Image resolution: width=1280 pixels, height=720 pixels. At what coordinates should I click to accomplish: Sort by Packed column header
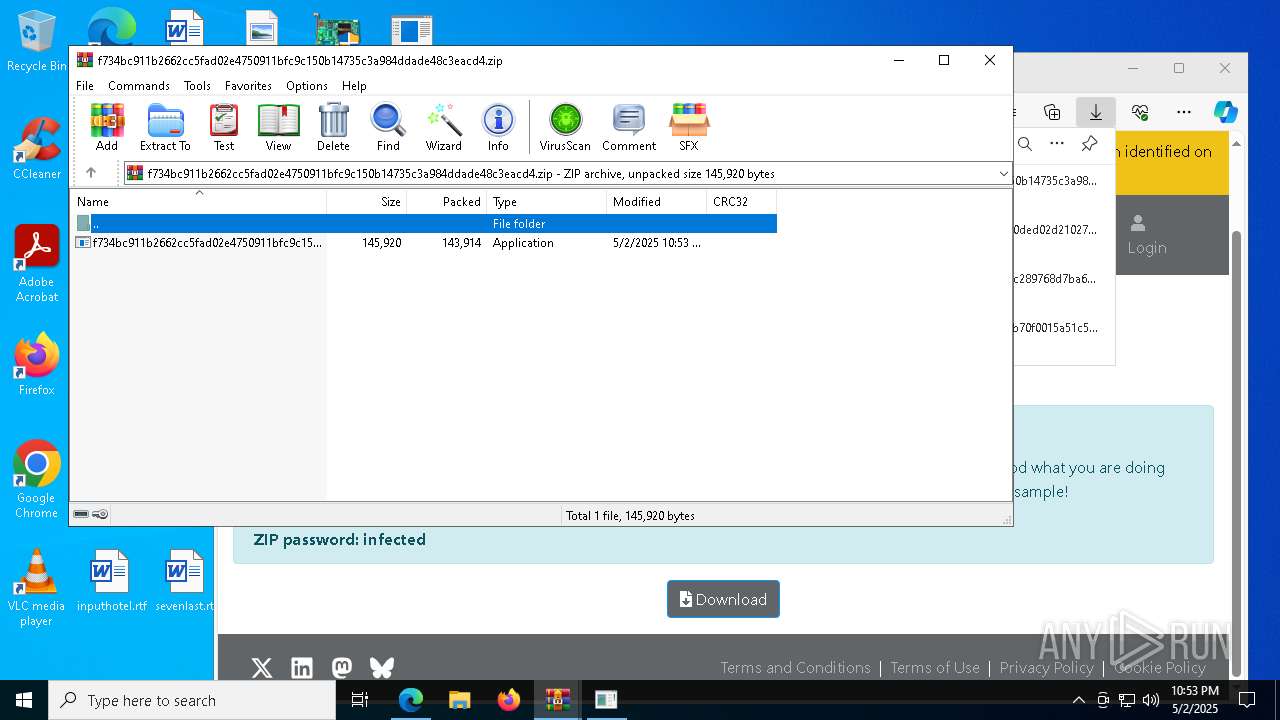point(447,201)
